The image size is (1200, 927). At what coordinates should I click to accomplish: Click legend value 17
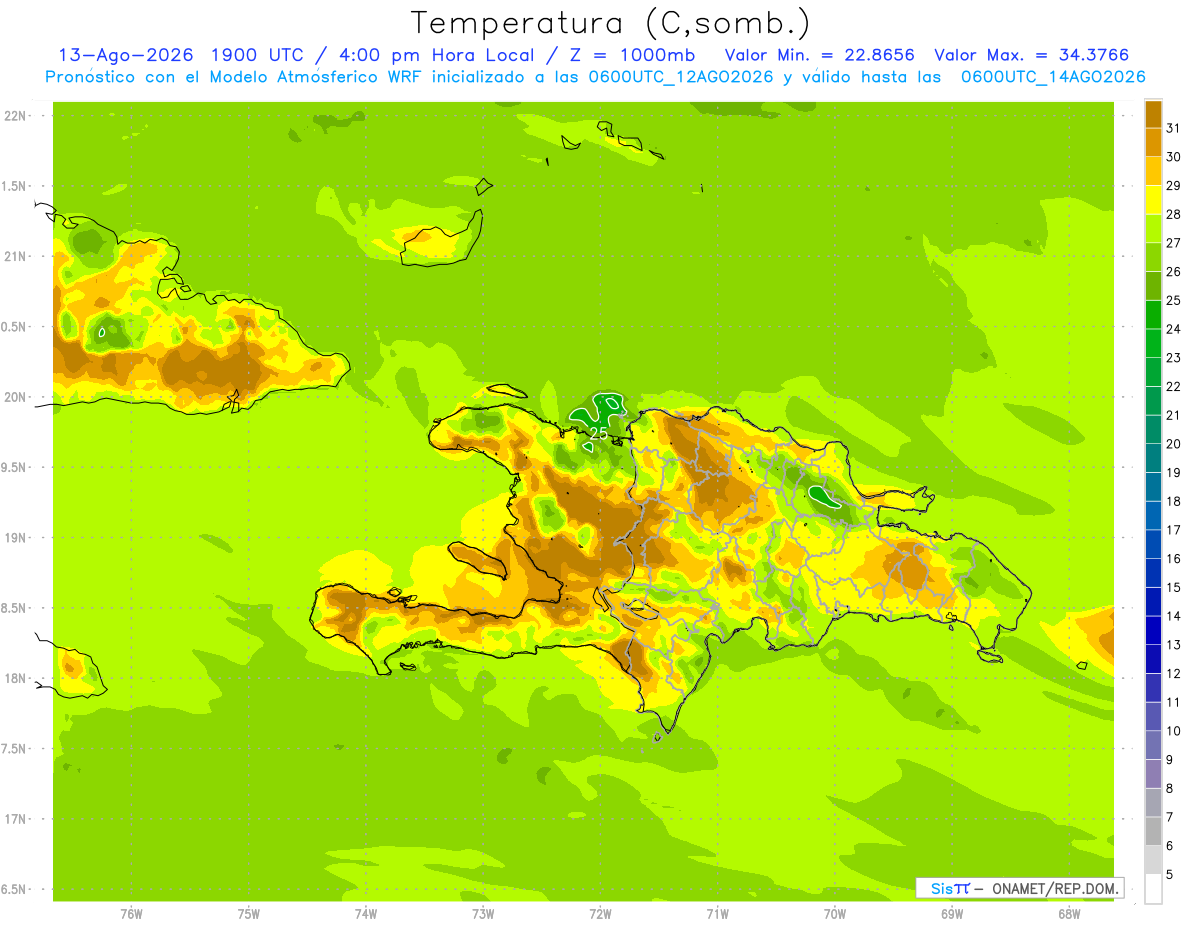pos(1174,530)
